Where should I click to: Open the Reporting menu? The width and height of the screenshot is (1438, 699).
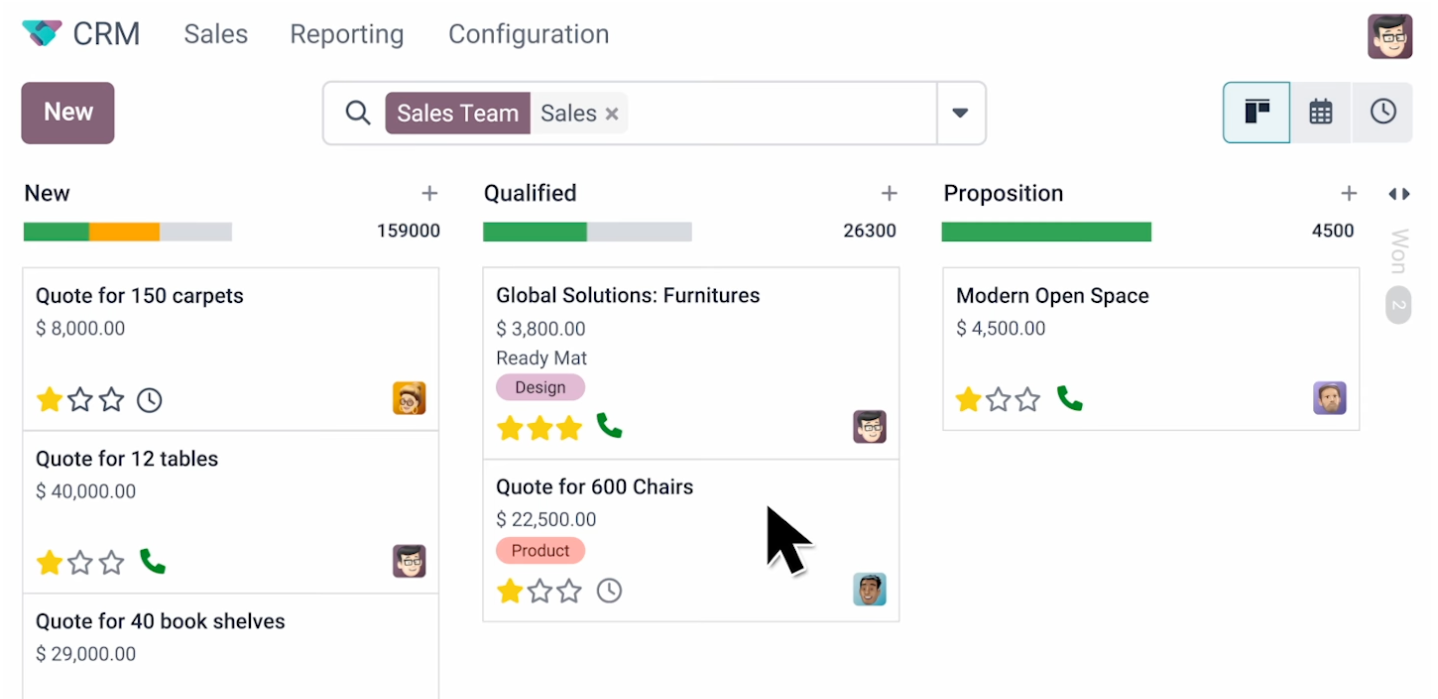346,34
